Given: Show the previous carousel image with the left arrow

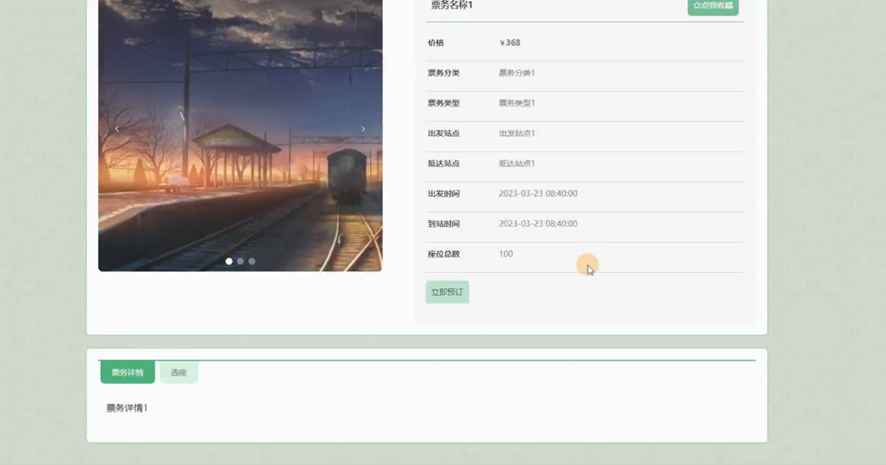Looking at the screenshot, I should [x=117, y=129].
